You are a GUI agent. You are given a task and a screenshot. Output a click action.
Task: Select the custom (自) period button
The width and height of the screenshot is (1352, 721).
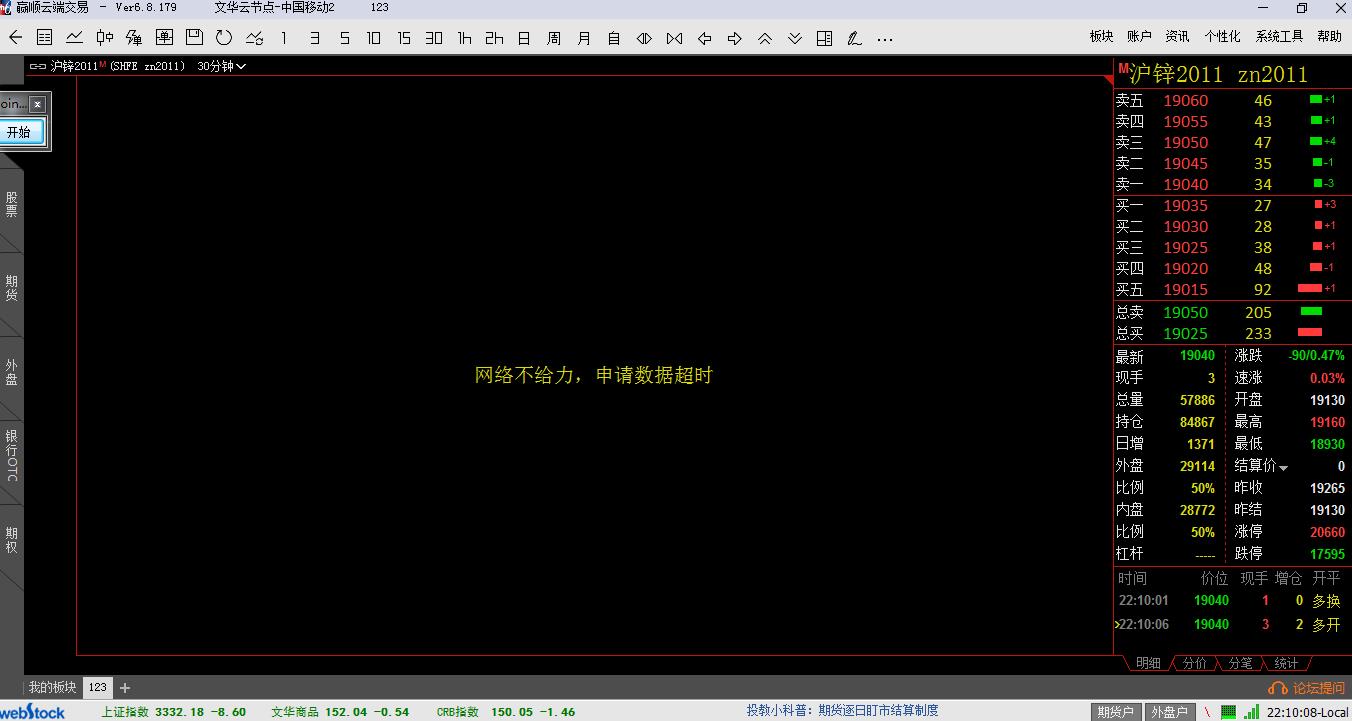point(614,38)
